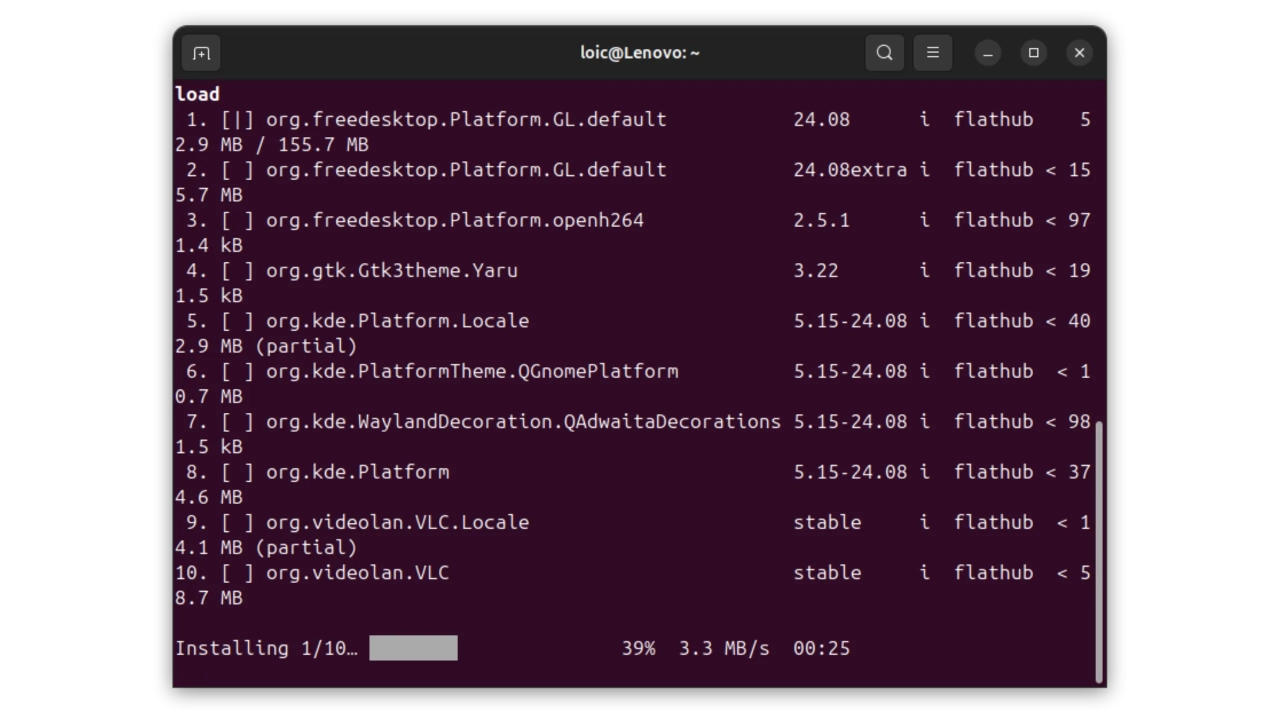Image resolution: width=1280 pixels, height=720 pixels.
Task: Select text org.kde.PlatformTheme.QGnomePlatform
Action: click(472, 371)
